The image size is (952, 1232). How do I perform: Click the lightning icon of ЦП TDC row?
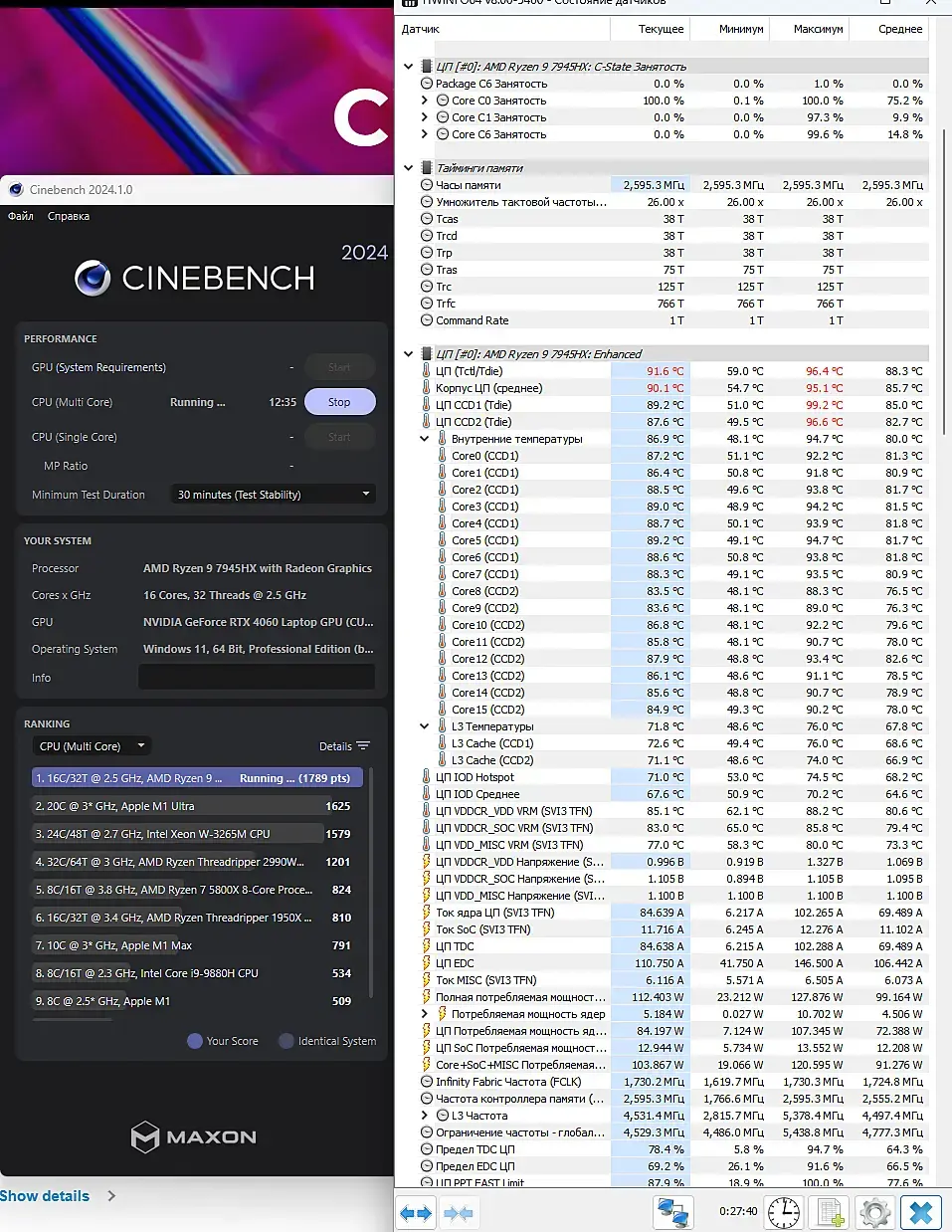point(427,946)
